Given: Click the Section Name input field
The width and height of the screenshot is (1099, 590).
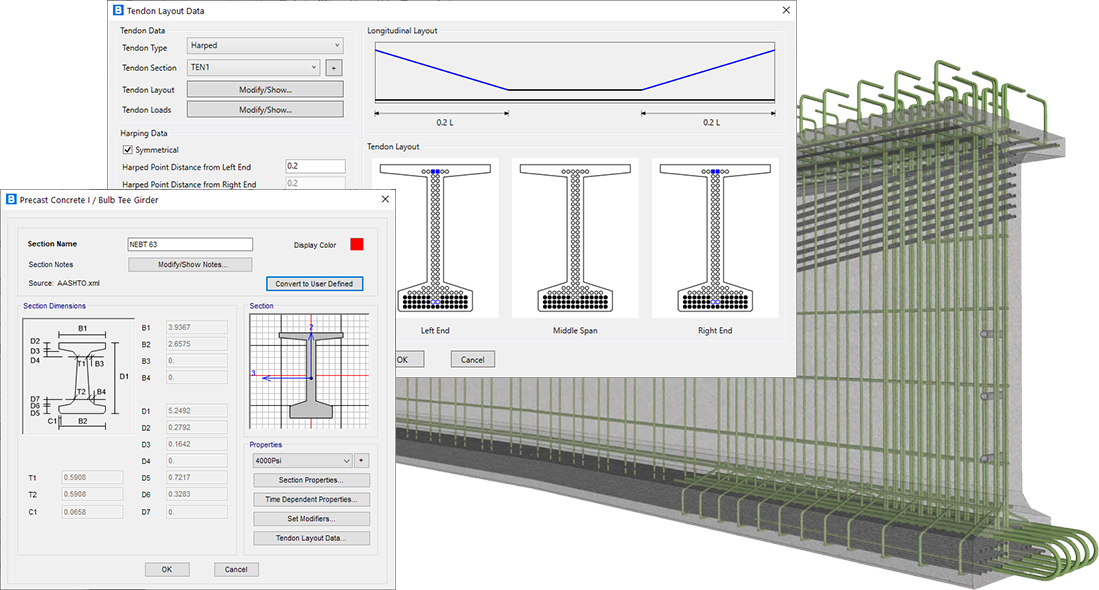Looking at the screenshot, I should (190, 245).
